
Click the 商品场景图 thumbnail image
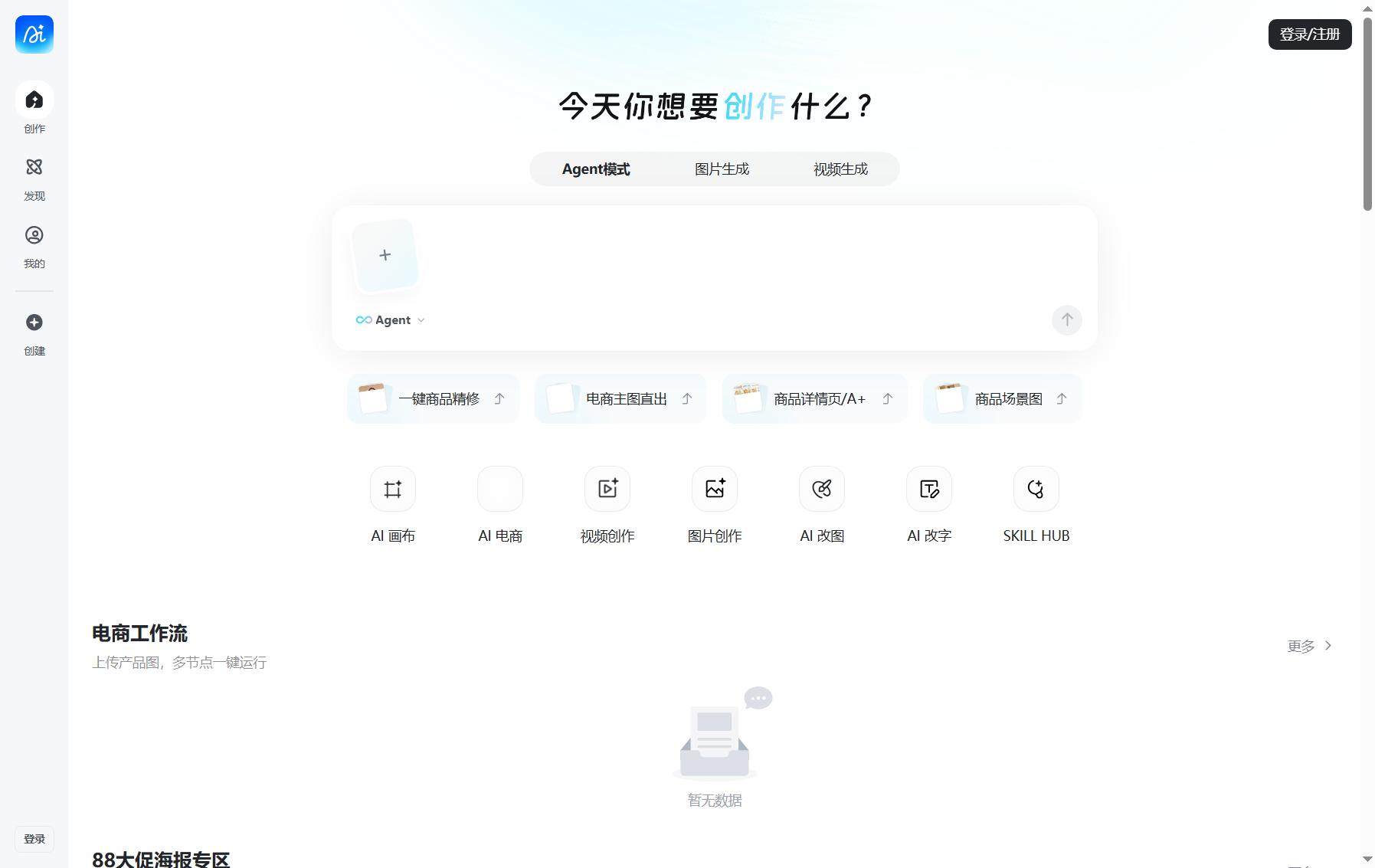click(x=950, y=398)
